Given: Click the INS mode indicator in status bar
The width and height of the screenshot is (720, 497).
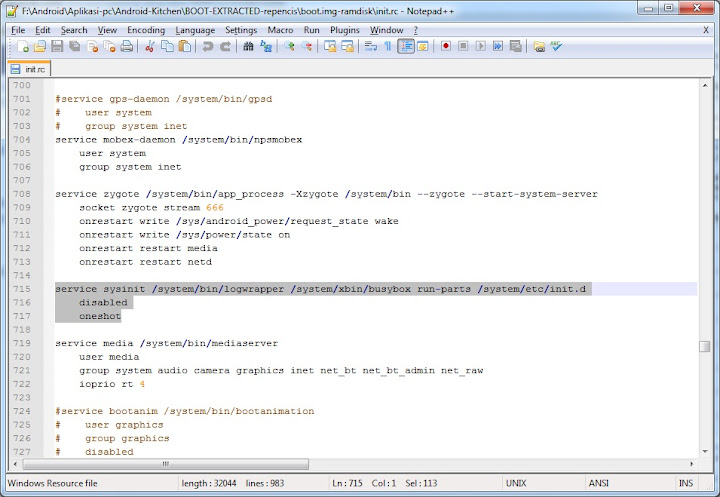Looking at the screenshot, I should (x=686, y=483).
